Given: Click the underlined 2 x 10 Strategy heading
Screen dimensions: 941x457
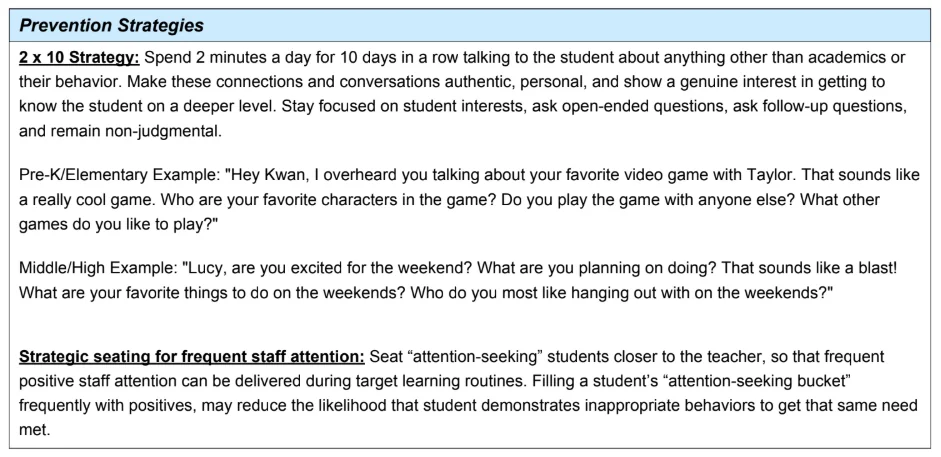Looking at the screenshot, I should tap(79, 58).
